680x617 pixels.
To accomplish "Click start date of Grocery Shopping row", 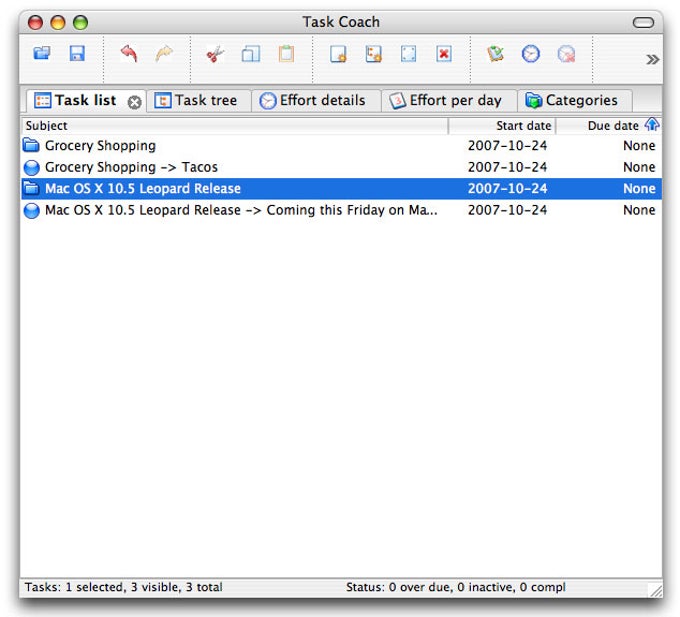I will click(507, 146).
